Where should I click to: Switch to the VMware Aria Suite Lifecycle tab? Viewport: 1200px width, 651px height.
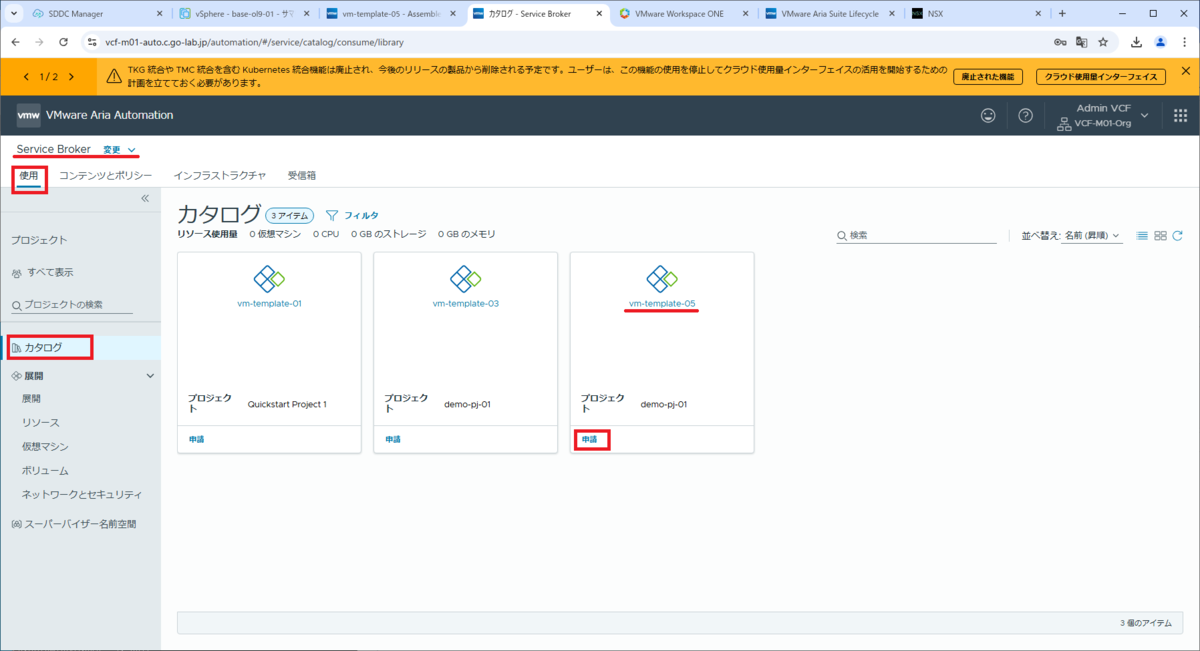830,14
